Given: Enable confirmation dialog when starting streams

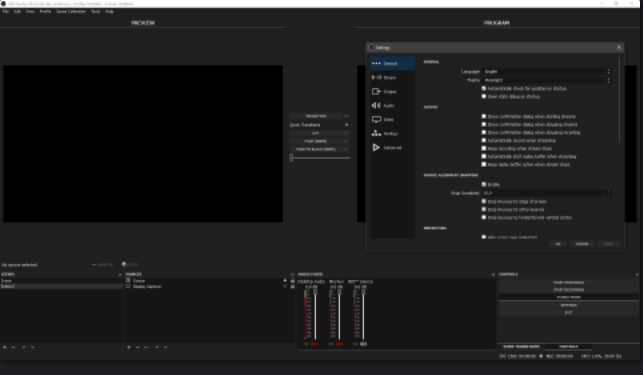Looking at the screenshot, I should [x=484, y=117].
